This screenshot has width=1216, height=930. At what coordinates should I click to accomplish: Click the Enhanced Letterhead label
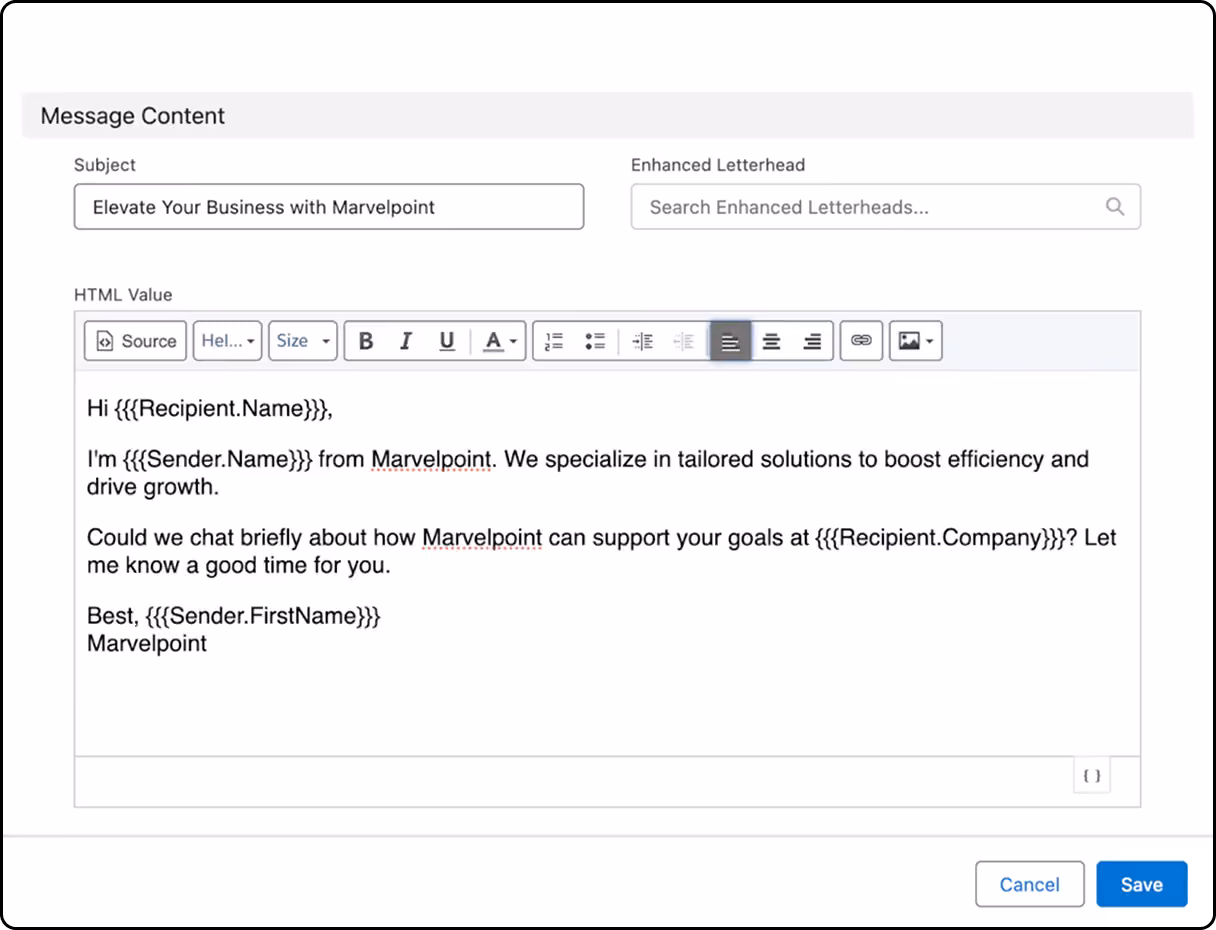pos(718,165)
